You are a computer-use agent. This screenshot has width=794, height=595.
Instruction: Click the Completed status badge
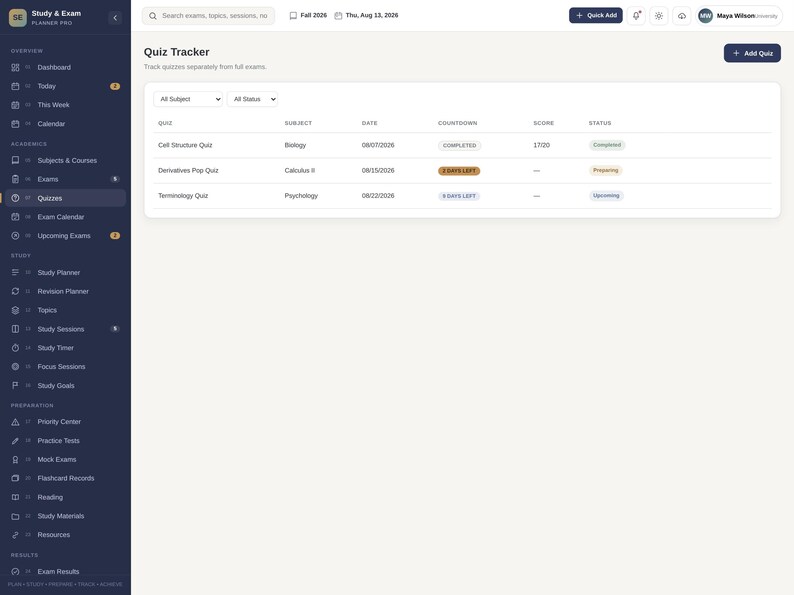pyautogui.click(x=607, y=145)
